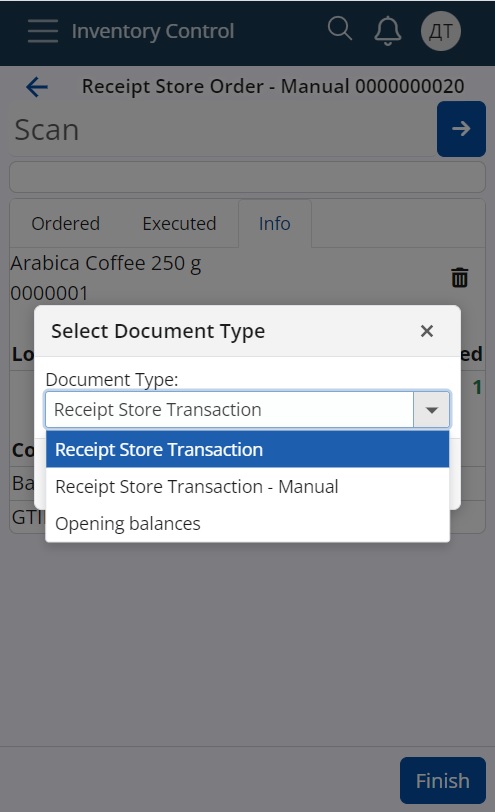Screen dimensions: 495x812
Task: Click the Inventory Control title
Action: pyautogui.click(x=153, y=31)
